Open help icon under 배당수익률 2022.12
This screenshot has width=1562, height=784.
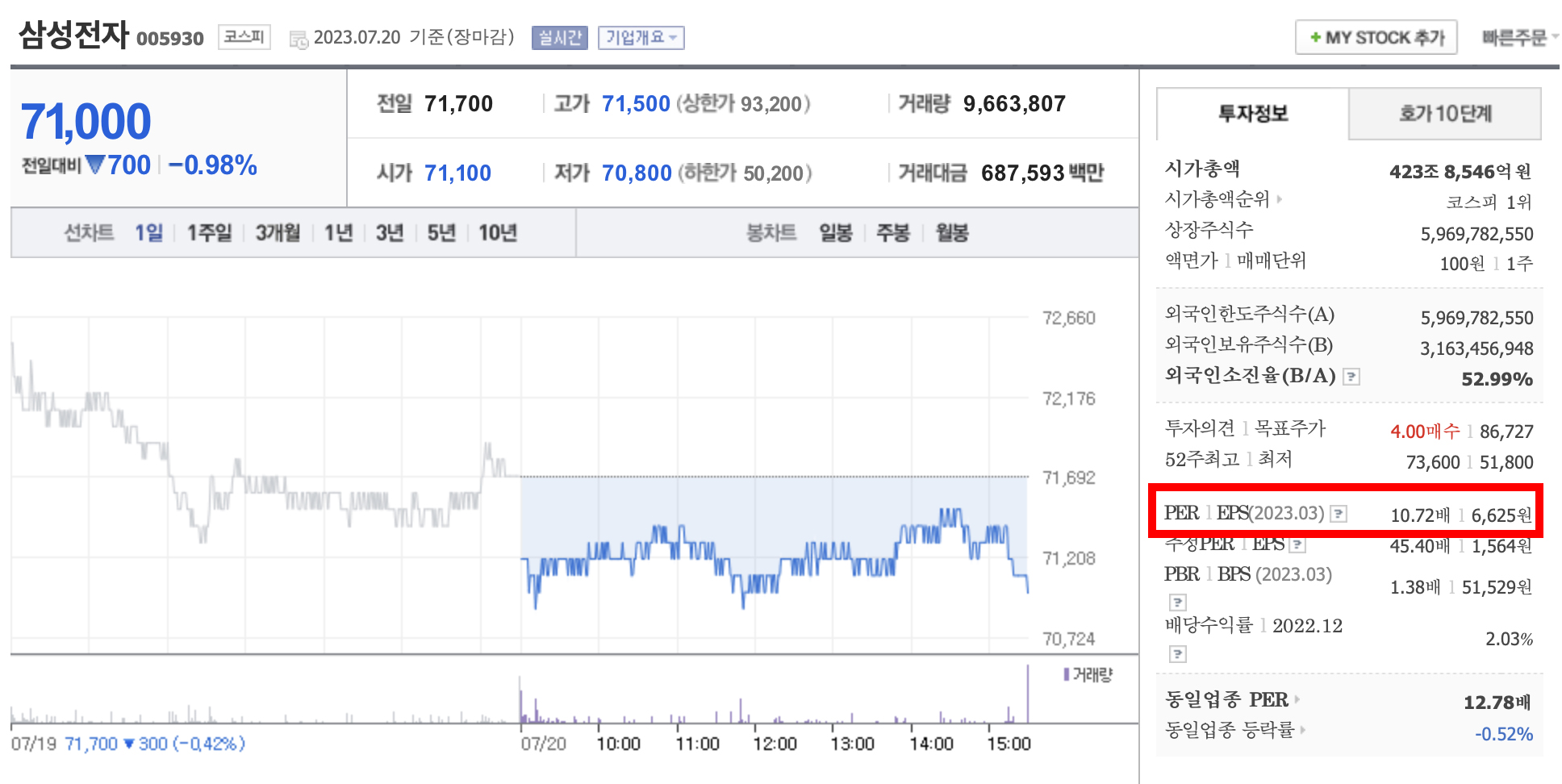(x=1178, y=654)
